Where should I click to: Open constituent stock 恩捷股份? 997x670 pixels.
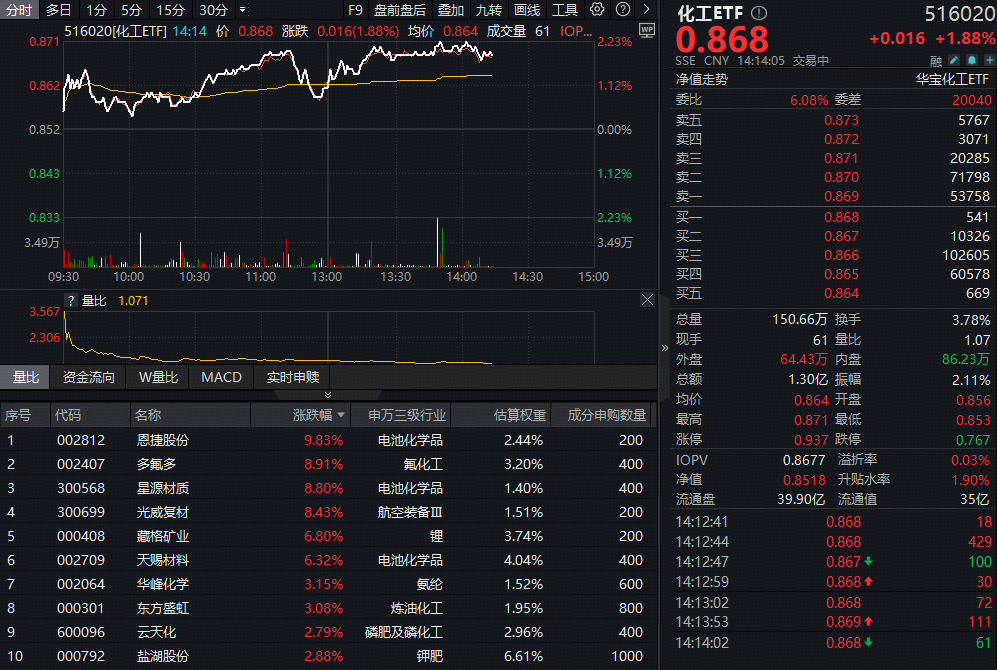click(160, 439)
